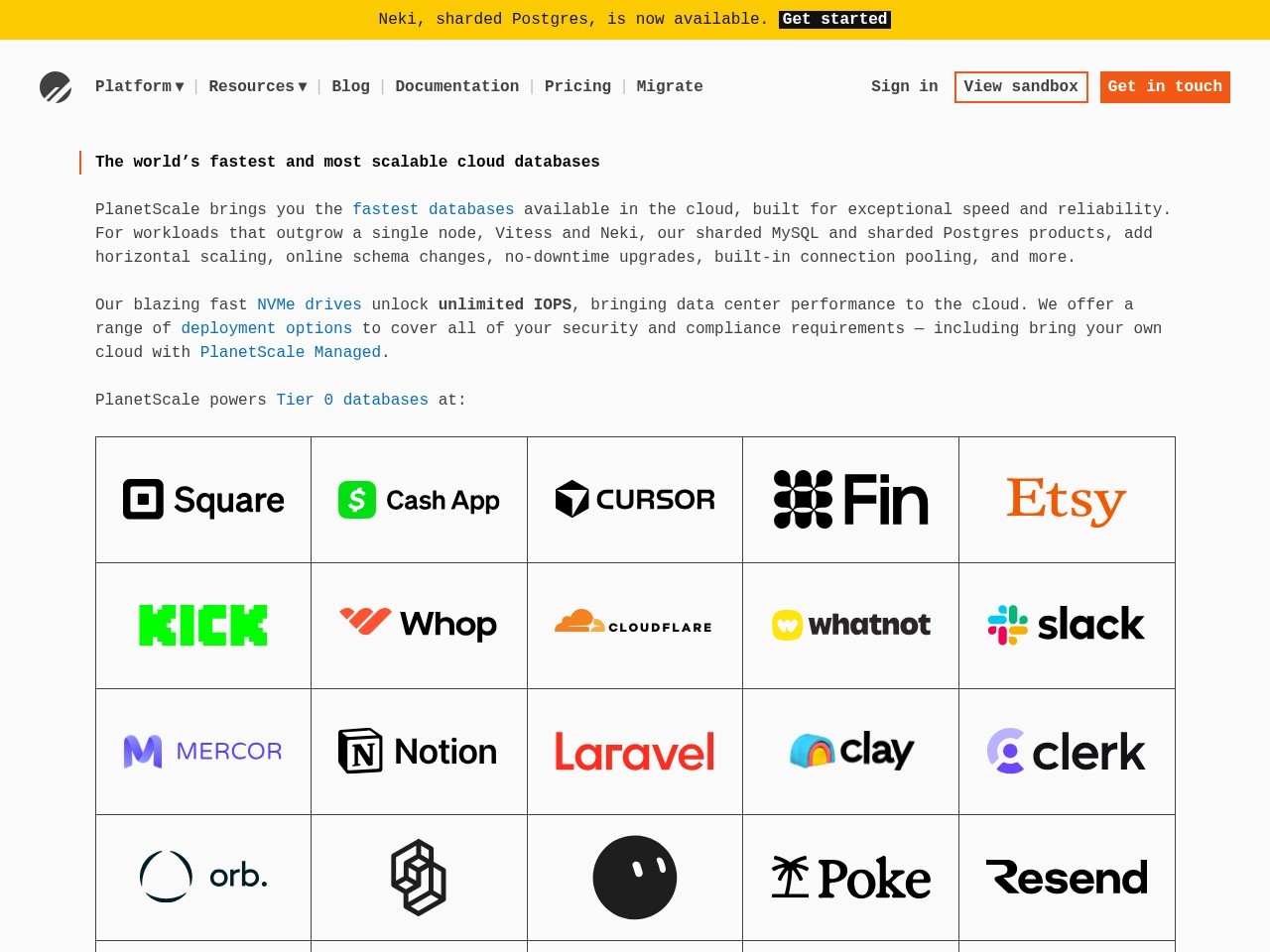This screenshot has height=952, width=1270.
Task: Follow the fastest databases link
Action: coord(434,209)
